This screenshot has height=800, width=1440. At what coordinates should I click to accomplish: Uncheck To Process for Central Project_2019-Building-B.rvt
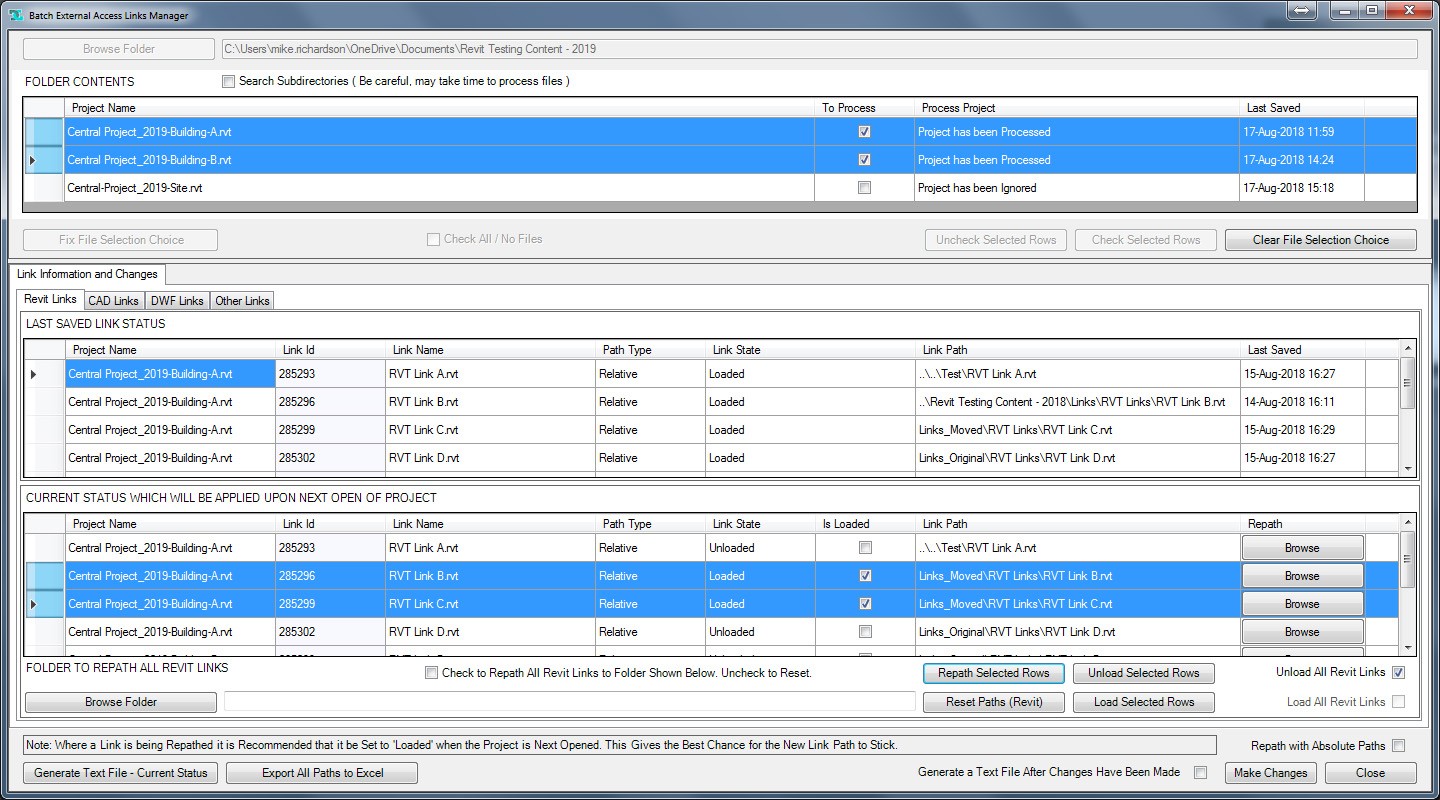tap(864, 160)
